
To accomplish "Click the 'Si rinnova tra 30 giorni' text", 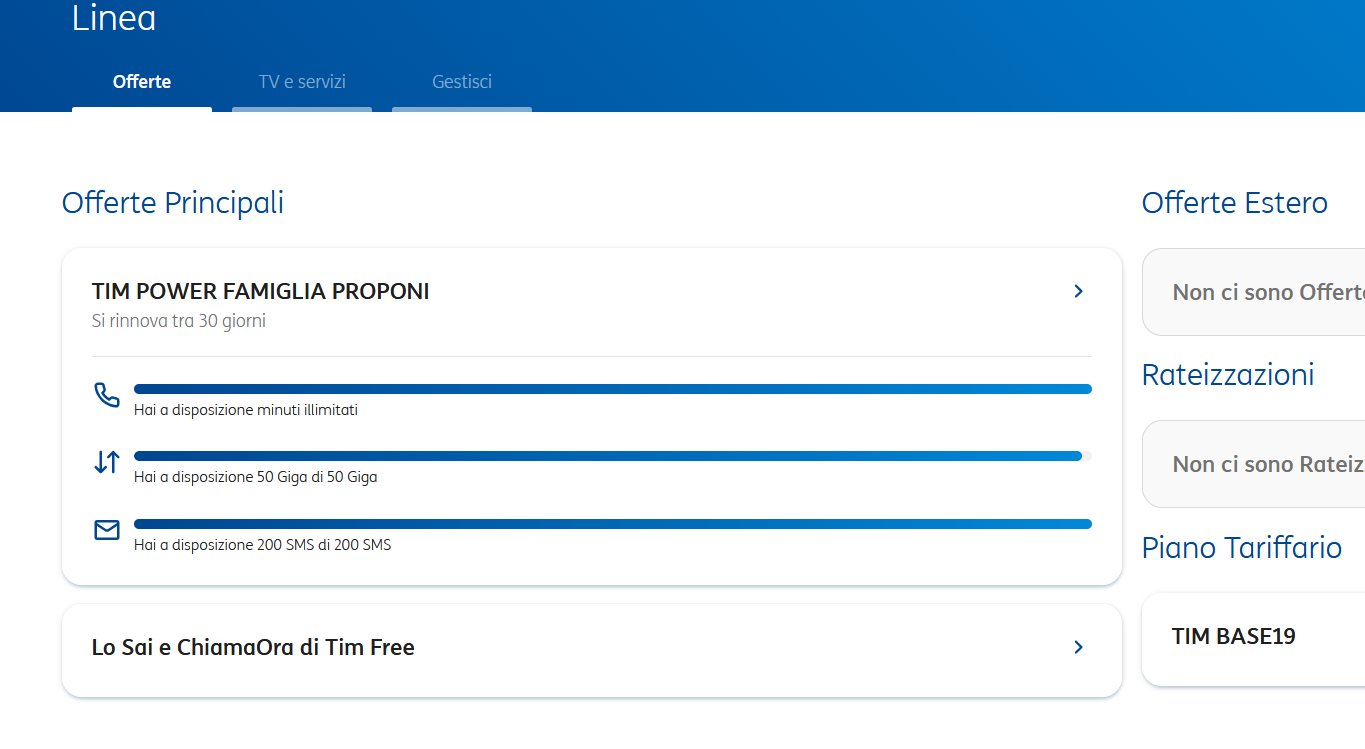I will 179,321.
